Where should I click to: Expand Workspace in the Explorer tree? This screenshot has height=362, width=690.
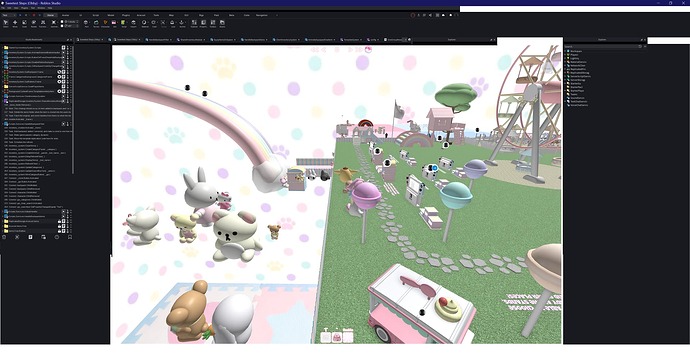tap(565, 51)
